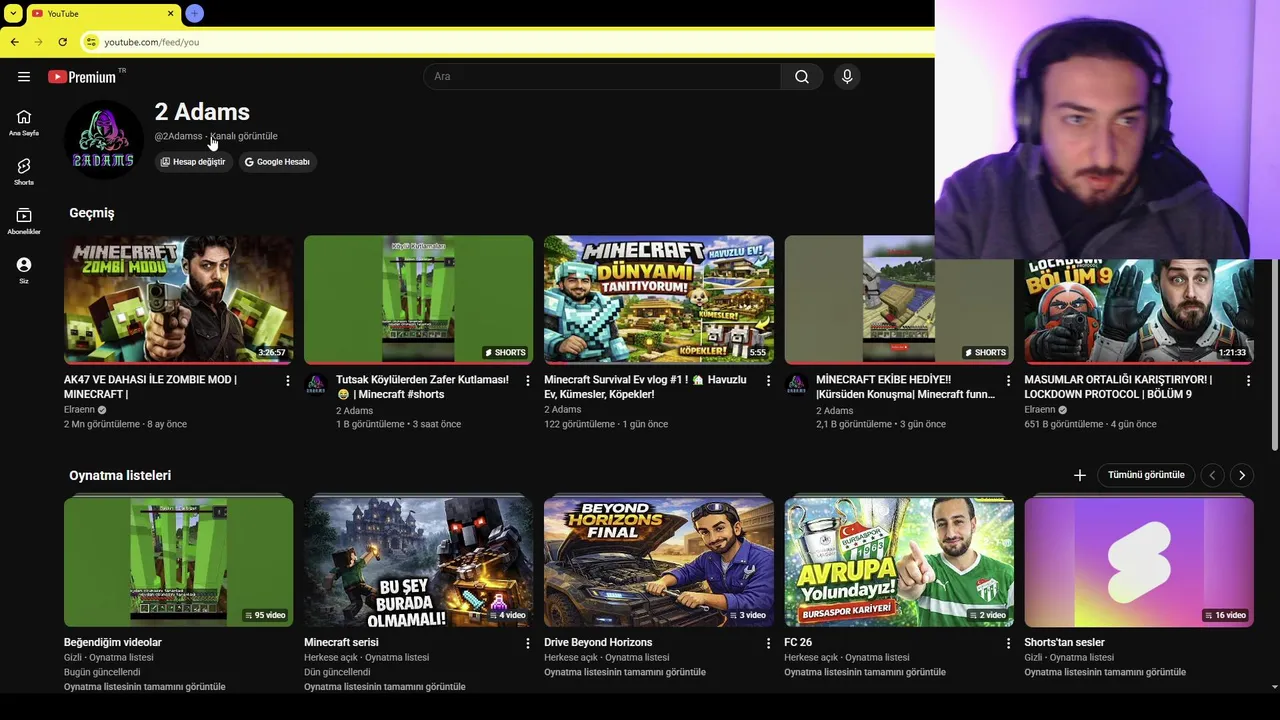The image size is (1280, 720).
Task: View full list under Minecraft serisi
Action: pos(385,687)
